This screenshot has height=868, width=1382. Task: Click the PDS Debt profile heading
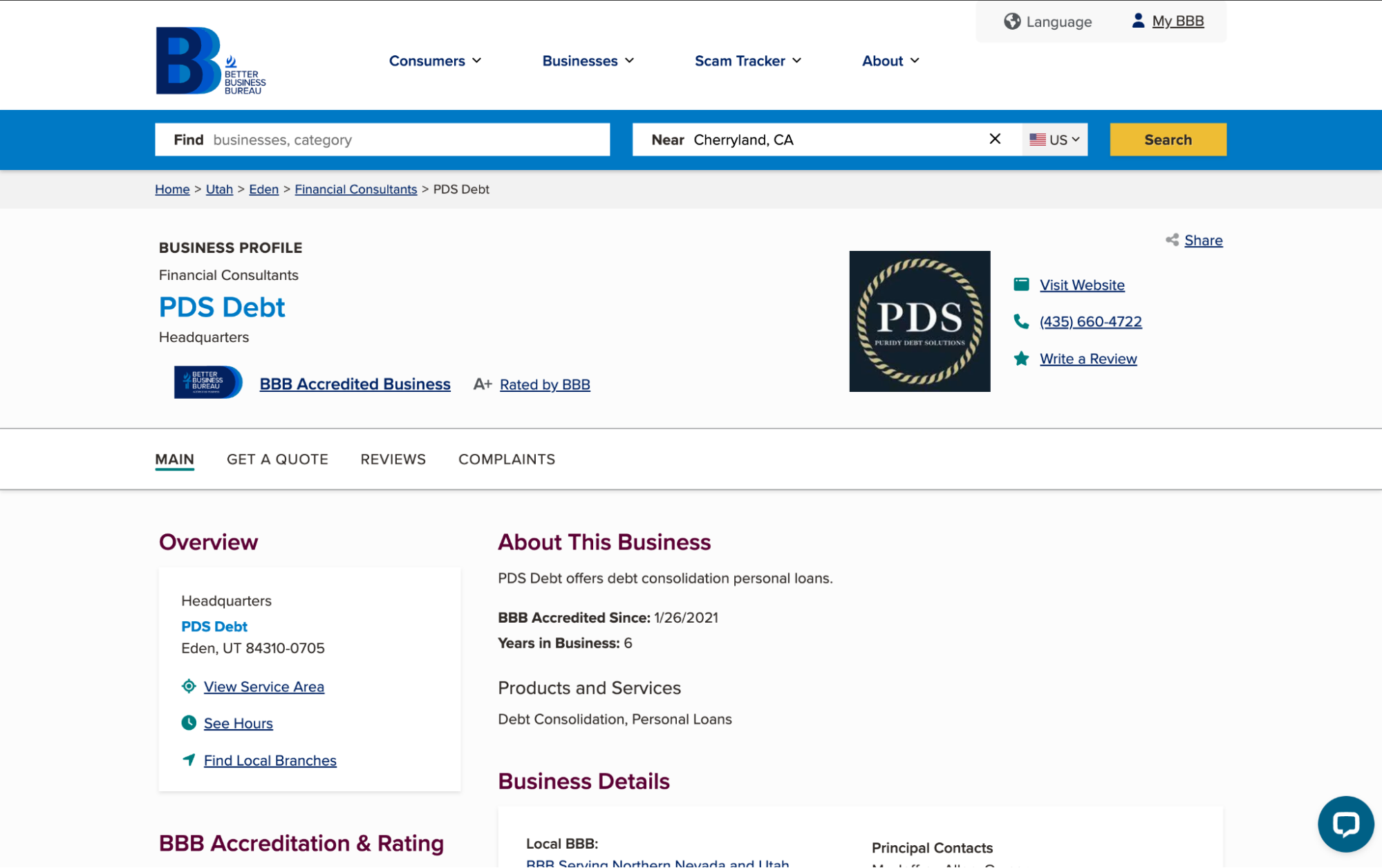pyautogui.click(x=221, y=307)
